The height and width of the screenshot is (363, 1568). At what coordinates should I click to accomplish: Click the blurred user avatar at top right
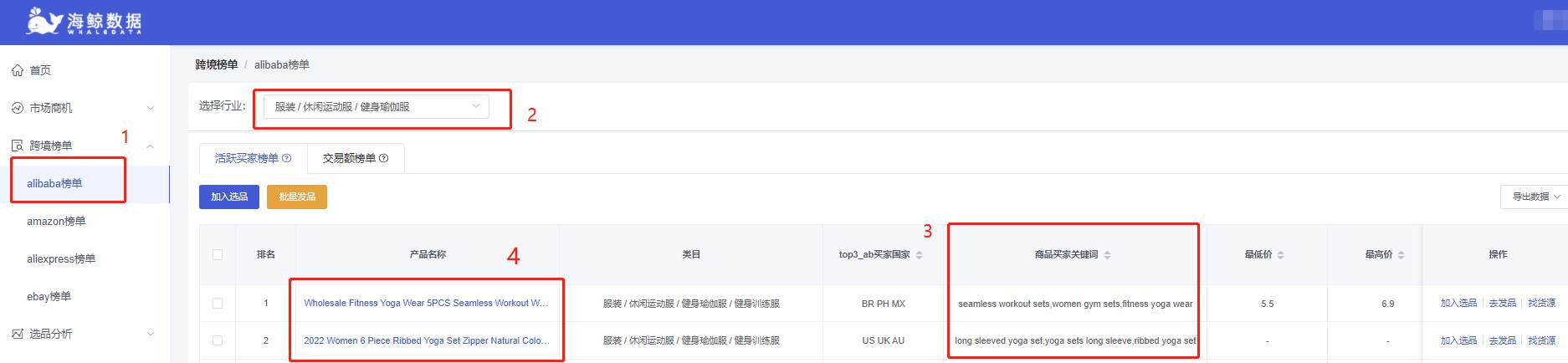click(x=1550, y=21)
